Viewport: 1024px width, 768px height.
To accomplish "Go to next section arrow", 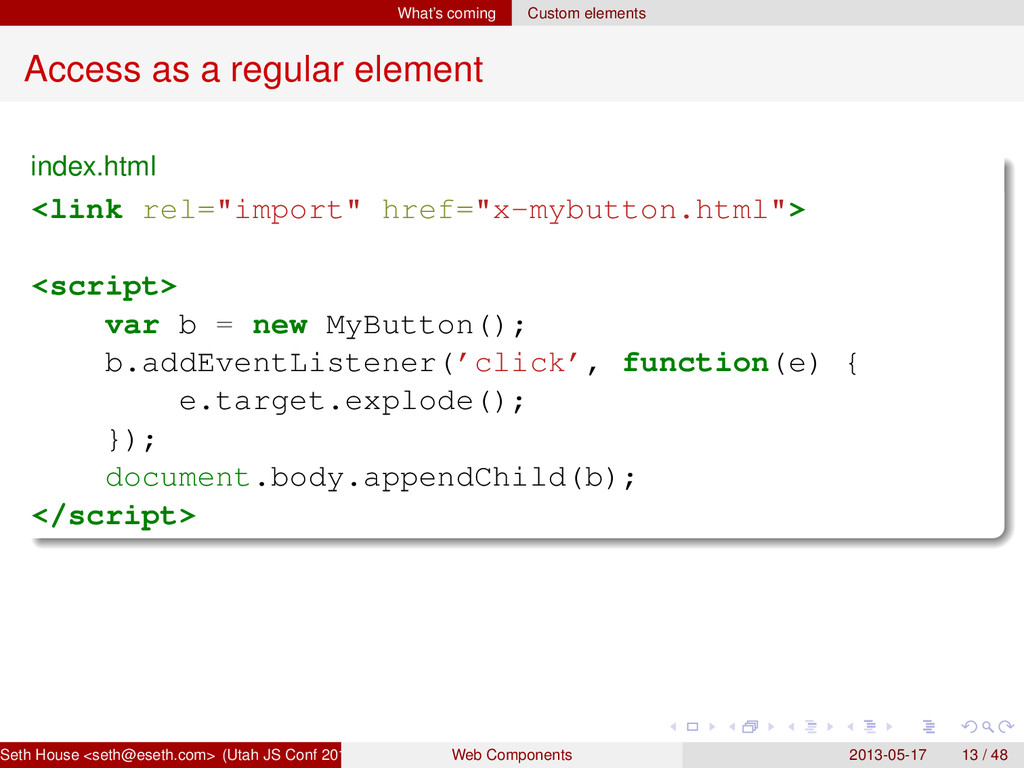I will [x=889, y=726].
